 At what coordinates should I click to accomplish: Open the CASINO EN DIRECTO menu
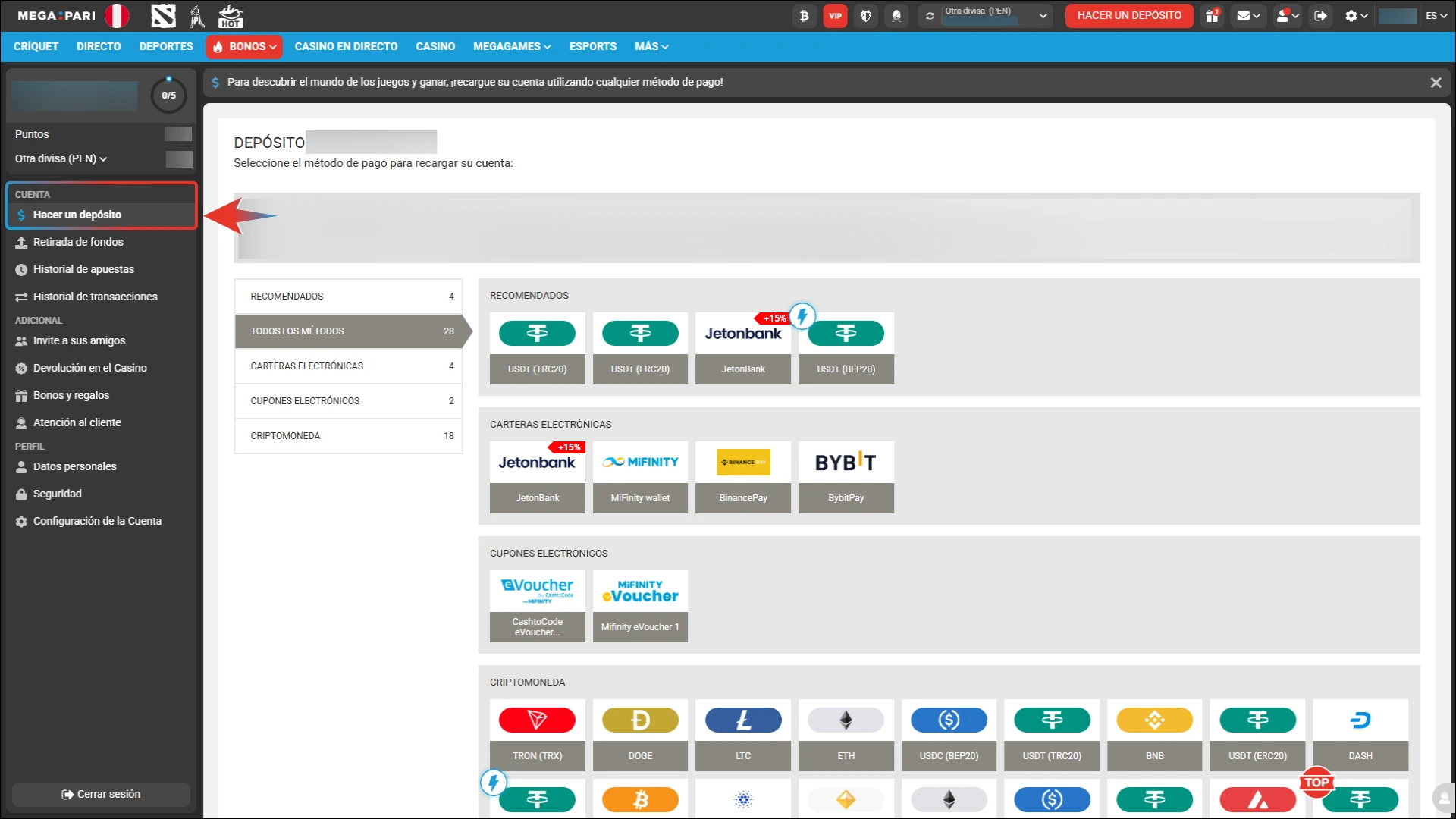[346, 46]
